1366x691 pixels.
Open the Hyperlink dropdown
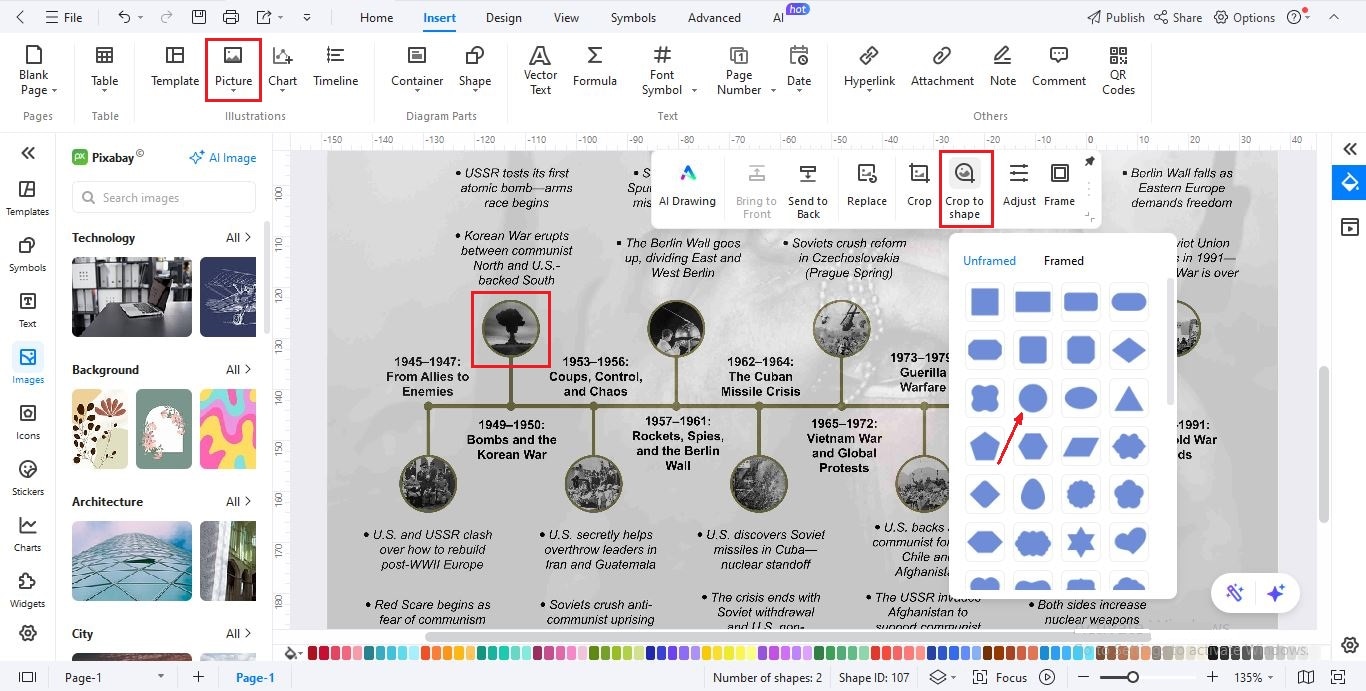click(869, 92)
